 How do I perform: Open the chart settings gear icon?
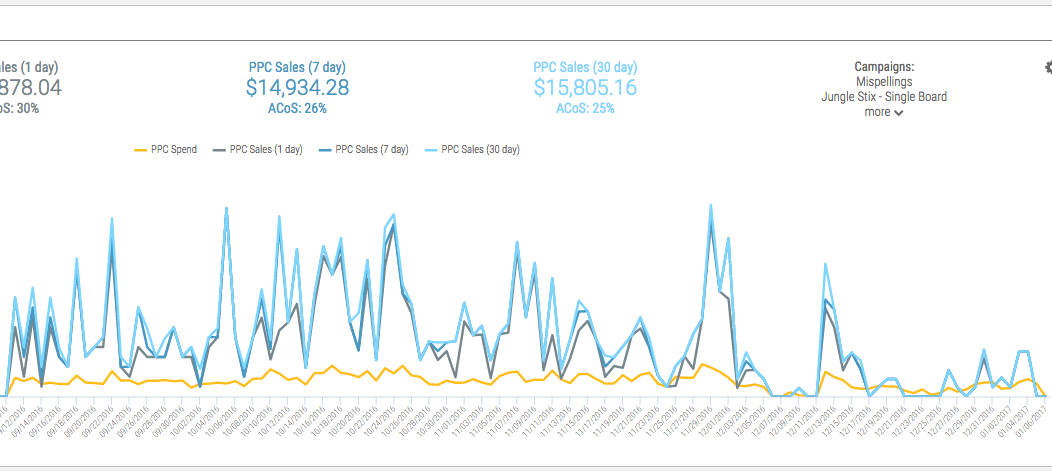(x=1049, y=67)
